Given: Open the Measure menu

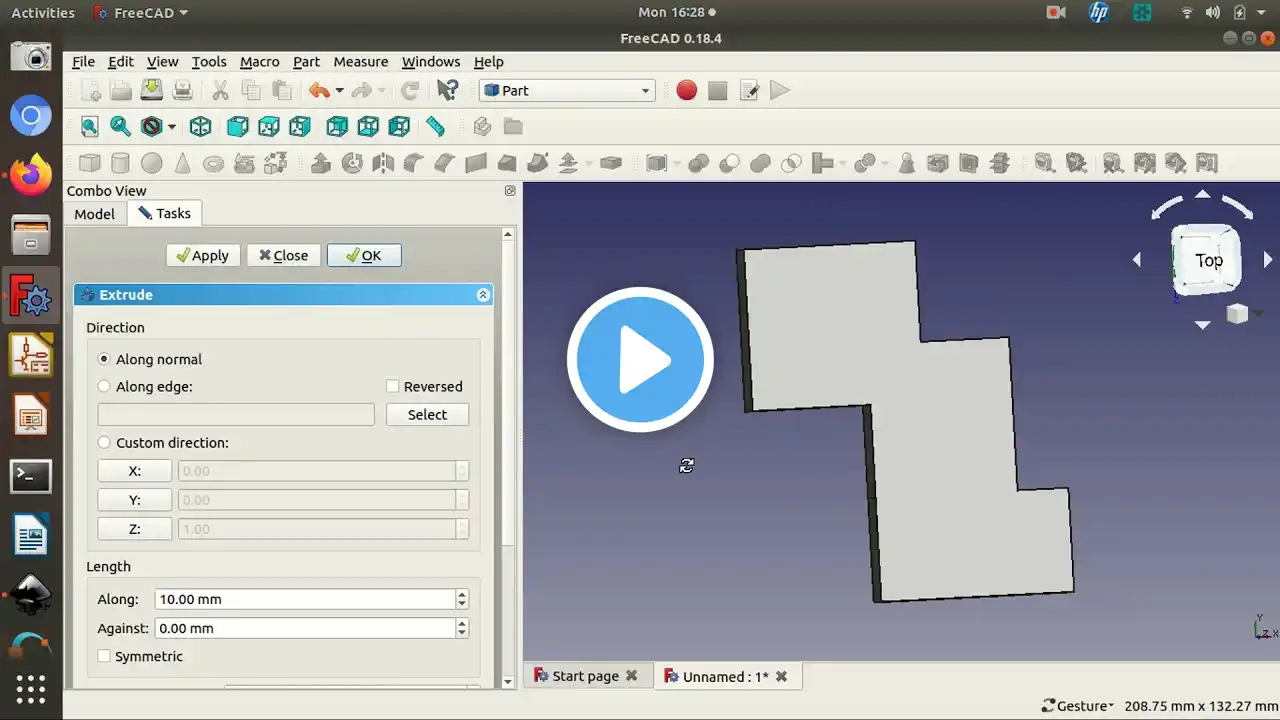Looking at the screenshot, I should [361, 61].
